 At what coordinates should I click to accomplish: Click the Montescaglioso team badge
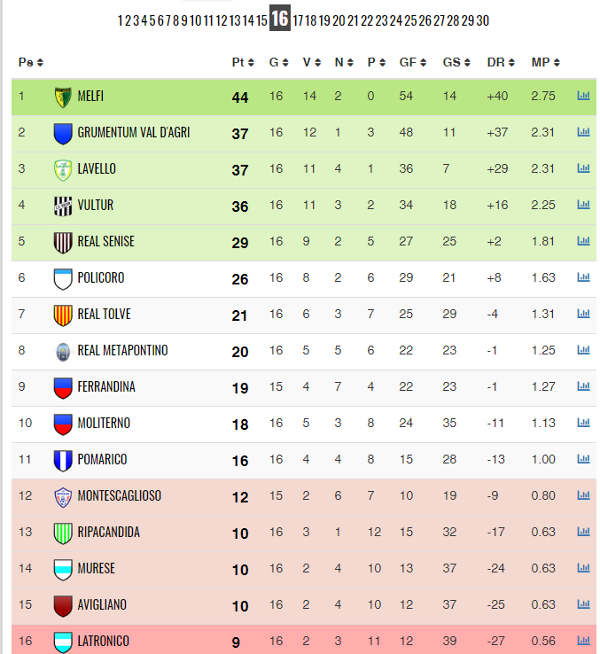[x=63, y=497]
